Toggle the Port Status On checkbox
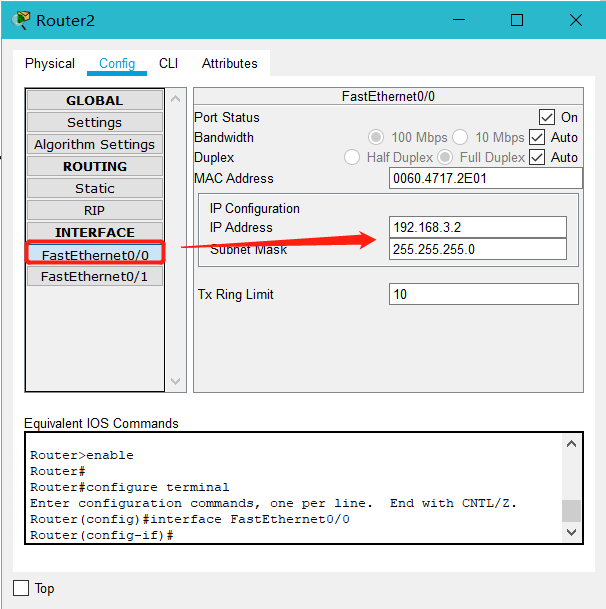The width and height of the screenshot is (606, 609). tap(547, 117)
